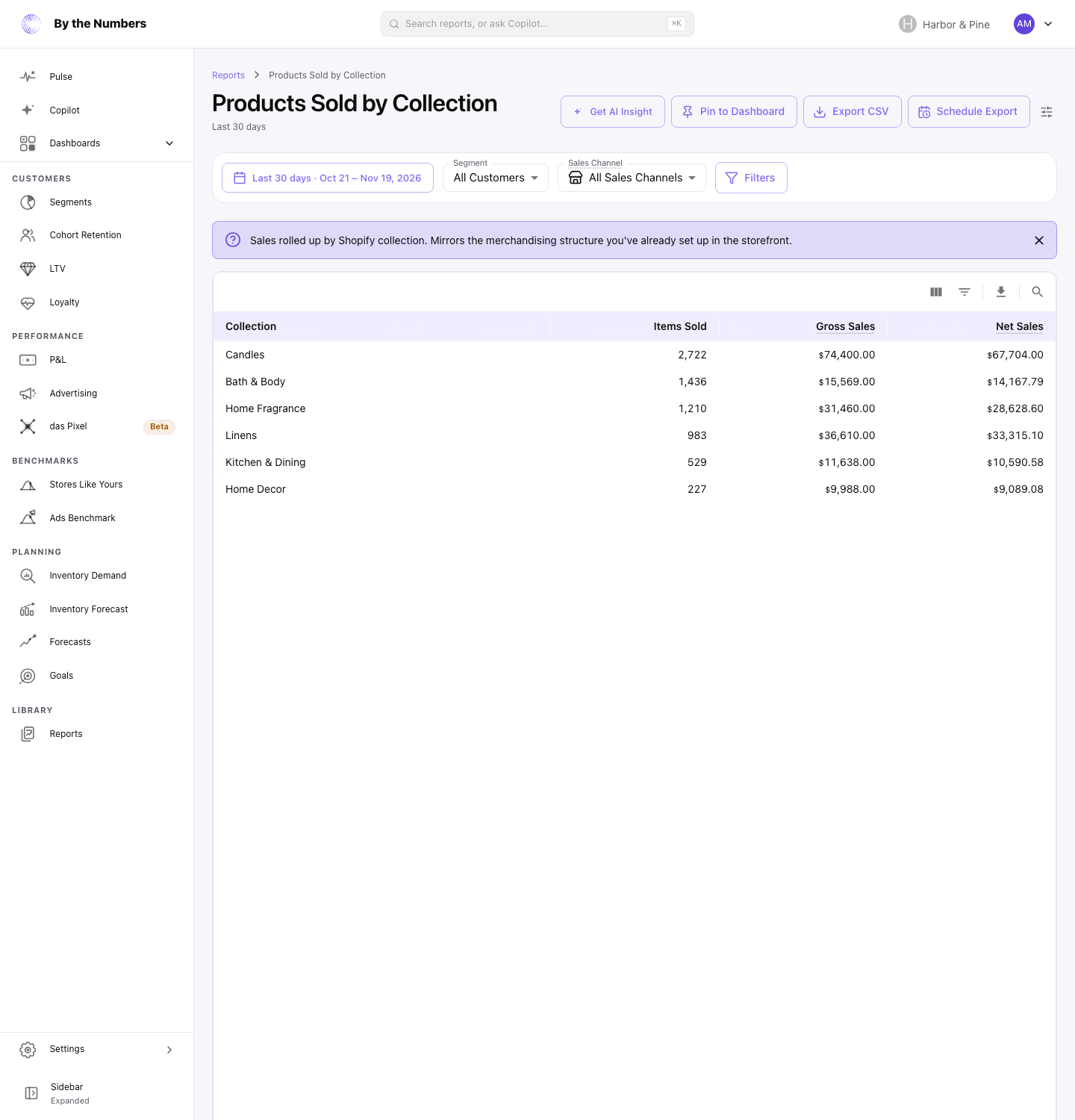Focus the search reports or Copilot field
The width and height of the screenshot is (1075, 1120).
point(537,24)
